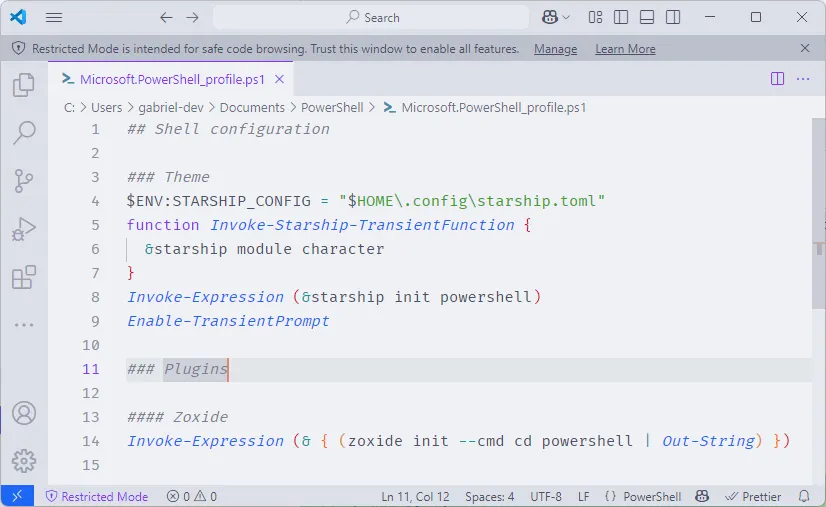Open the notifications bell
Image resolution: width=826 pixels, height=507 pixels.
[x=804, y=496]
